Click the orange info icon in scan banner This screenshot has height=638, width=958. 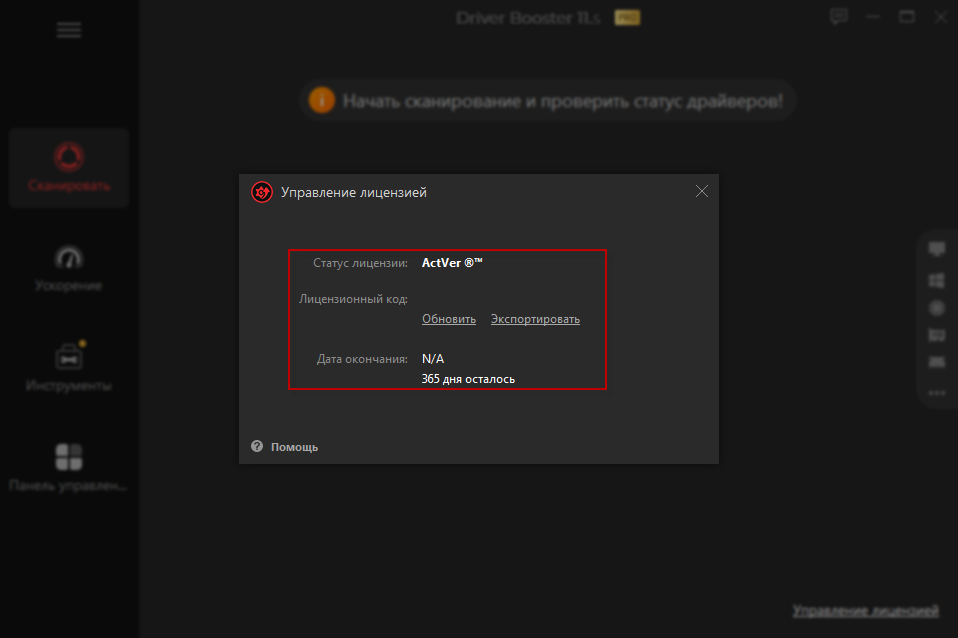(x=321, y=100)
